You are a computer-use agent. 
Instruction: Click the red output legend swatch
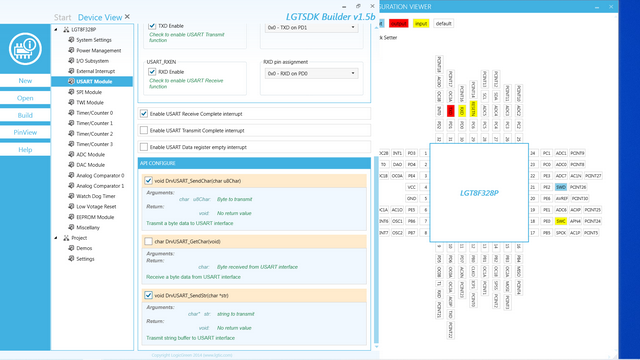pyautogui.click(x=399, y=24)
